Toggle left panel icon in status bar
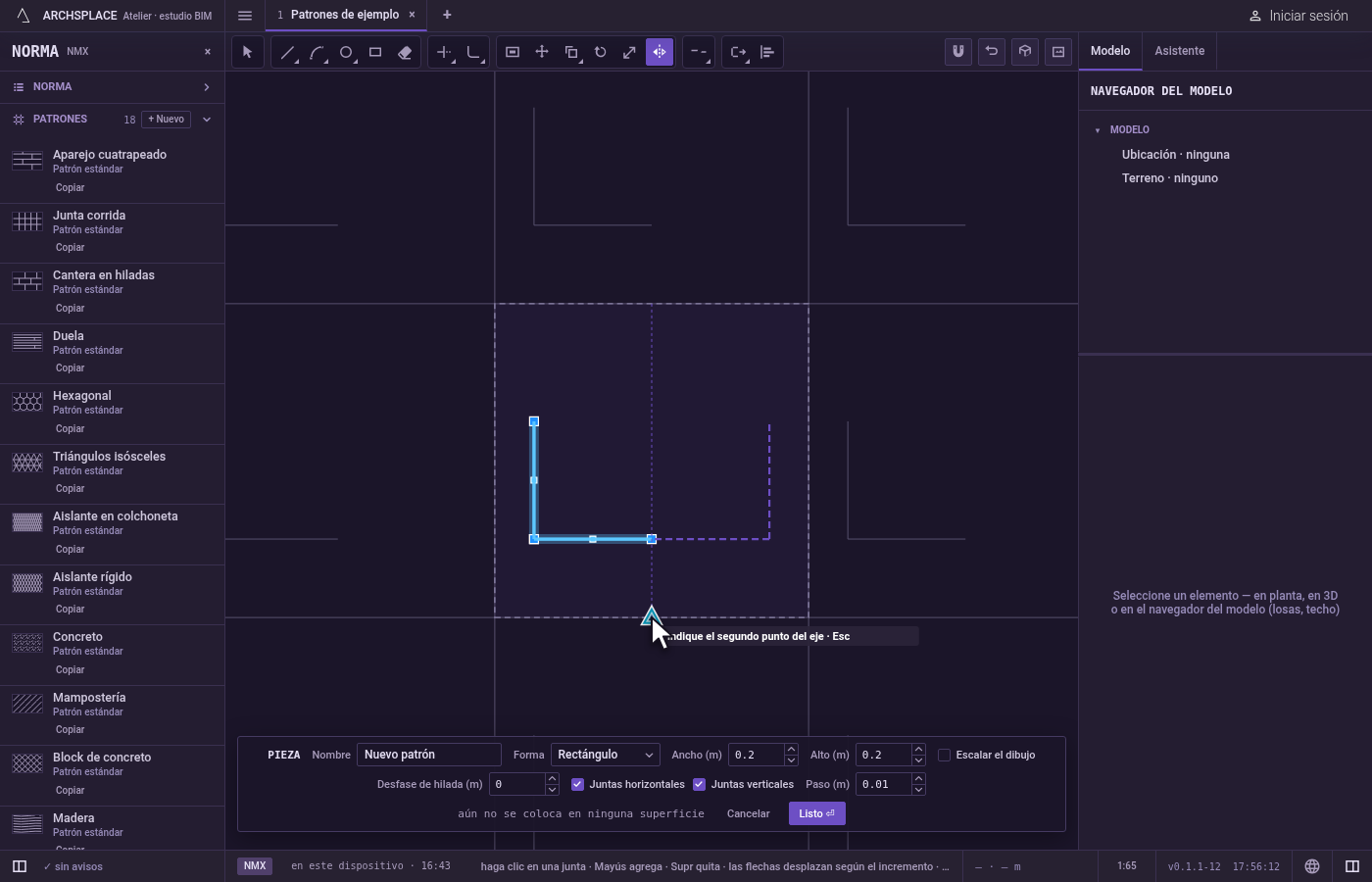This screenshot has width=1372, height=882. [20, 866]
